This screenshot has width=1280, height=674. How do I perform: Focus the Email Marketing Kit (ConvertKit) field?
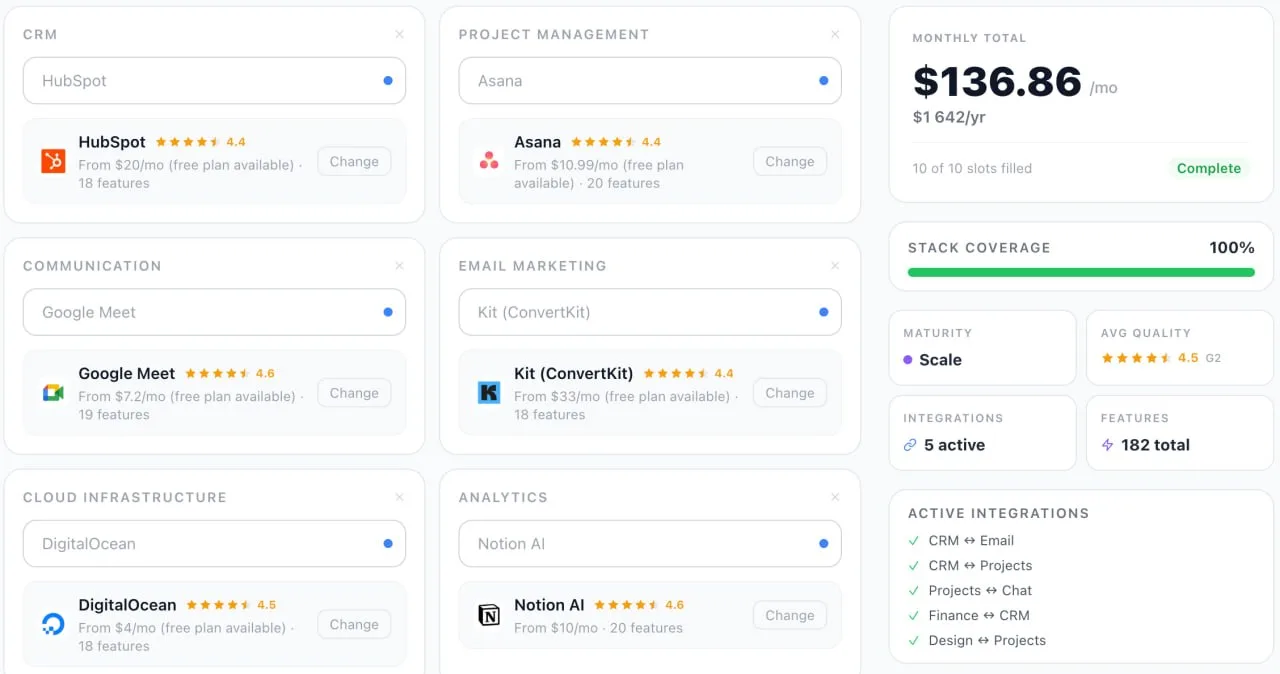pos(650,312)
